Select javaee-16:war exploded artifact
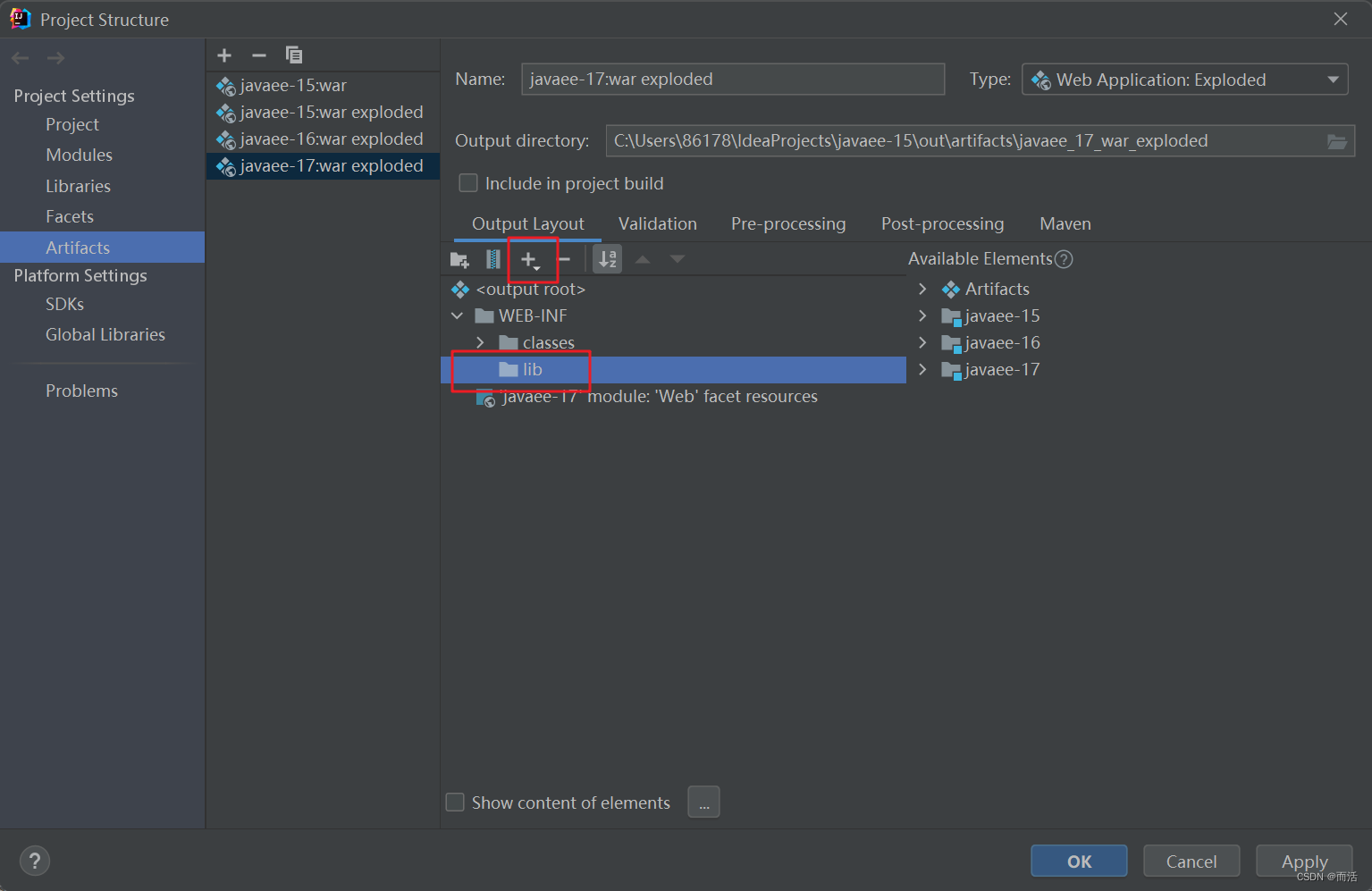This screenshot has height=891, width=1372. [x=323, y=139]
